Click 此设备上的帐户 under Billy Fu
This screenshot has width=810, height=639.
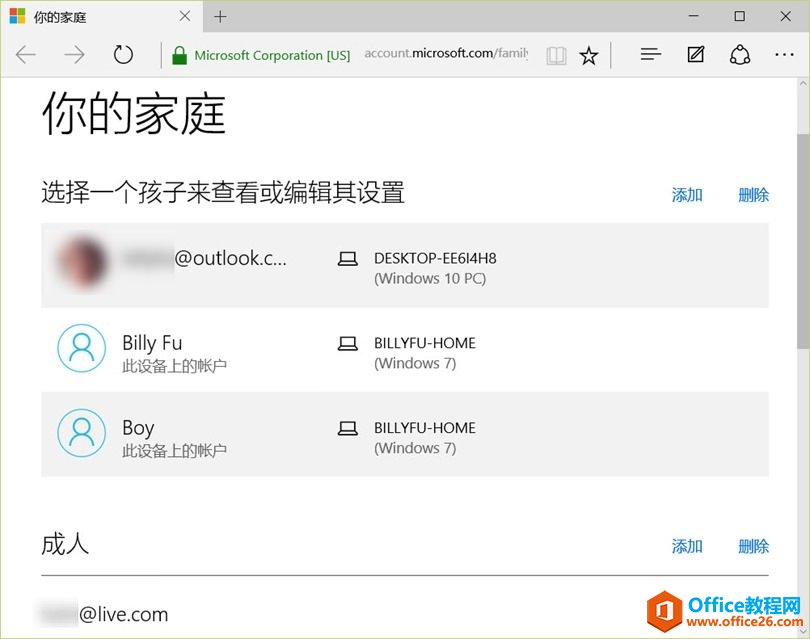point(175,366)
